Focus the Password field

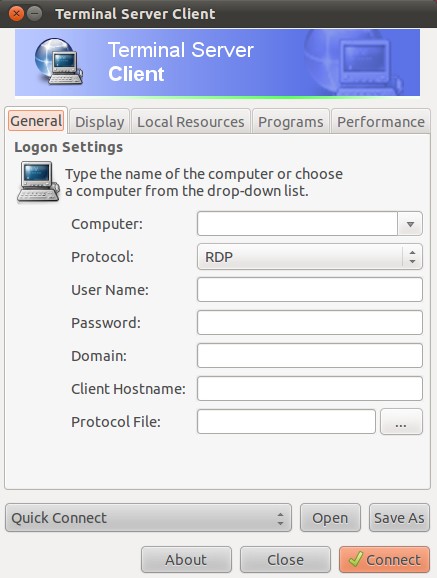point(310,323)
